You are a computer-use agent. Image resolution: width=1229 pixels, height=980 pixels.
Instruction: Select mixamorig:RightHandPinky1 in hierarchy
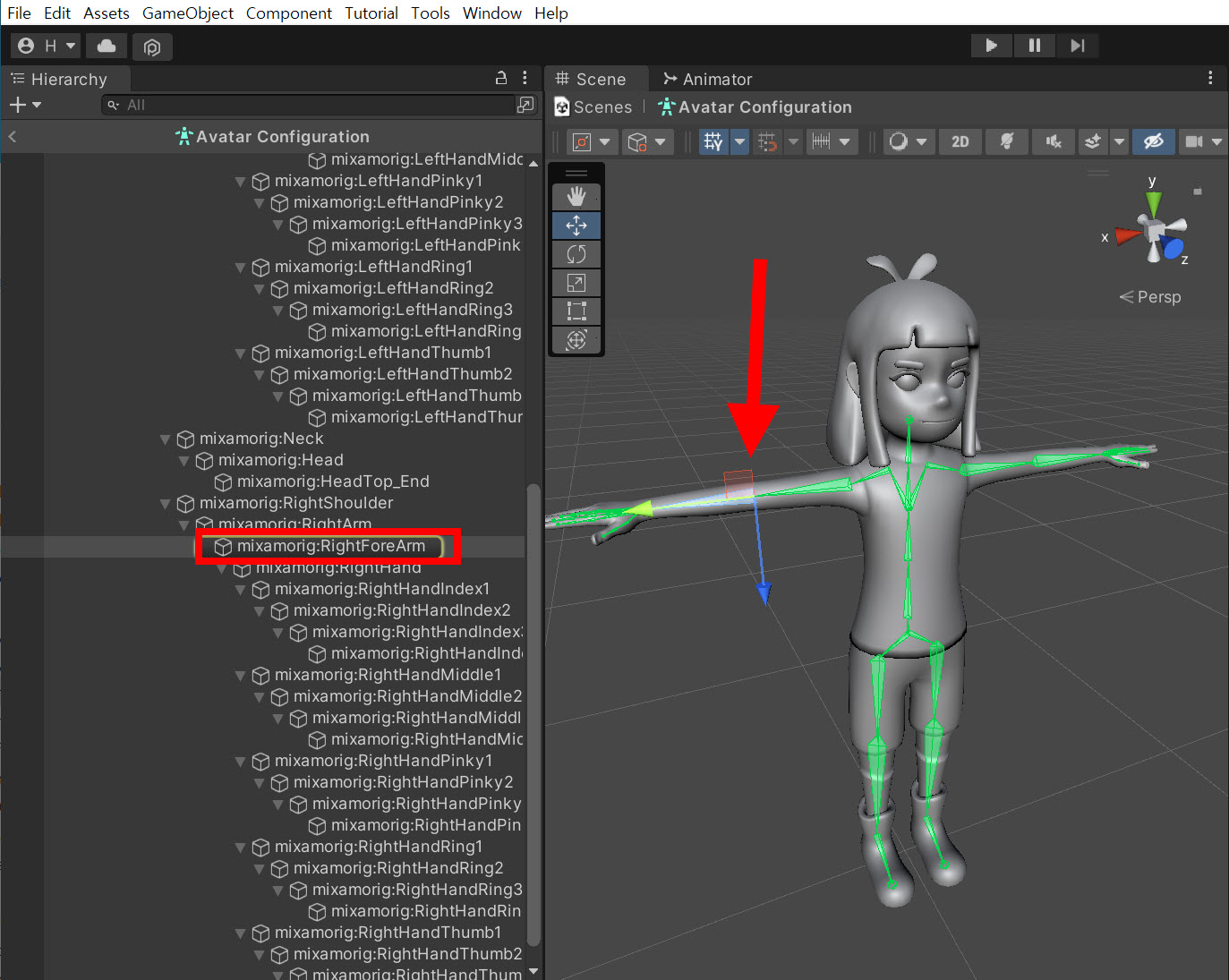(x=383, y=761)
